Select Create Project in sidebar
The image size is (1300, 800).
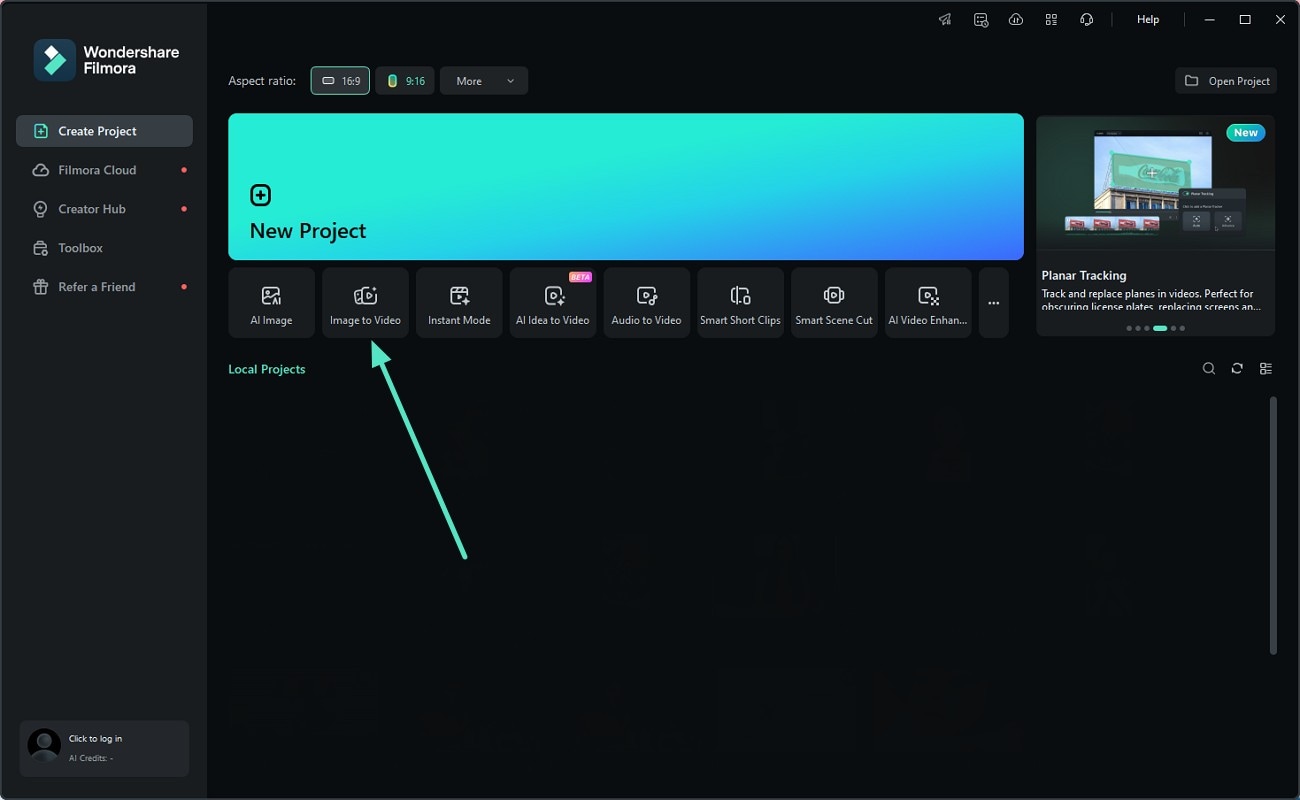coord(104,131)
